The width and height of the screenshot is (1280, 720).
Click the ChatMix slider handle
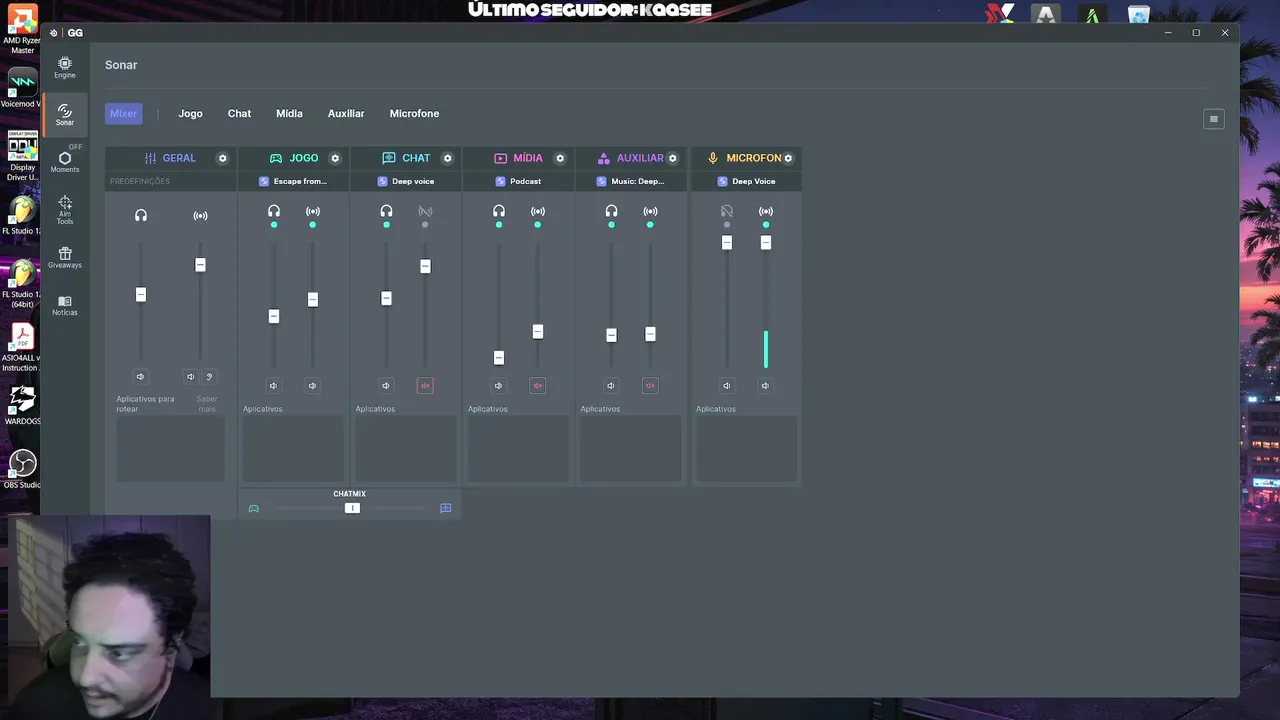(x=352, y=508)
